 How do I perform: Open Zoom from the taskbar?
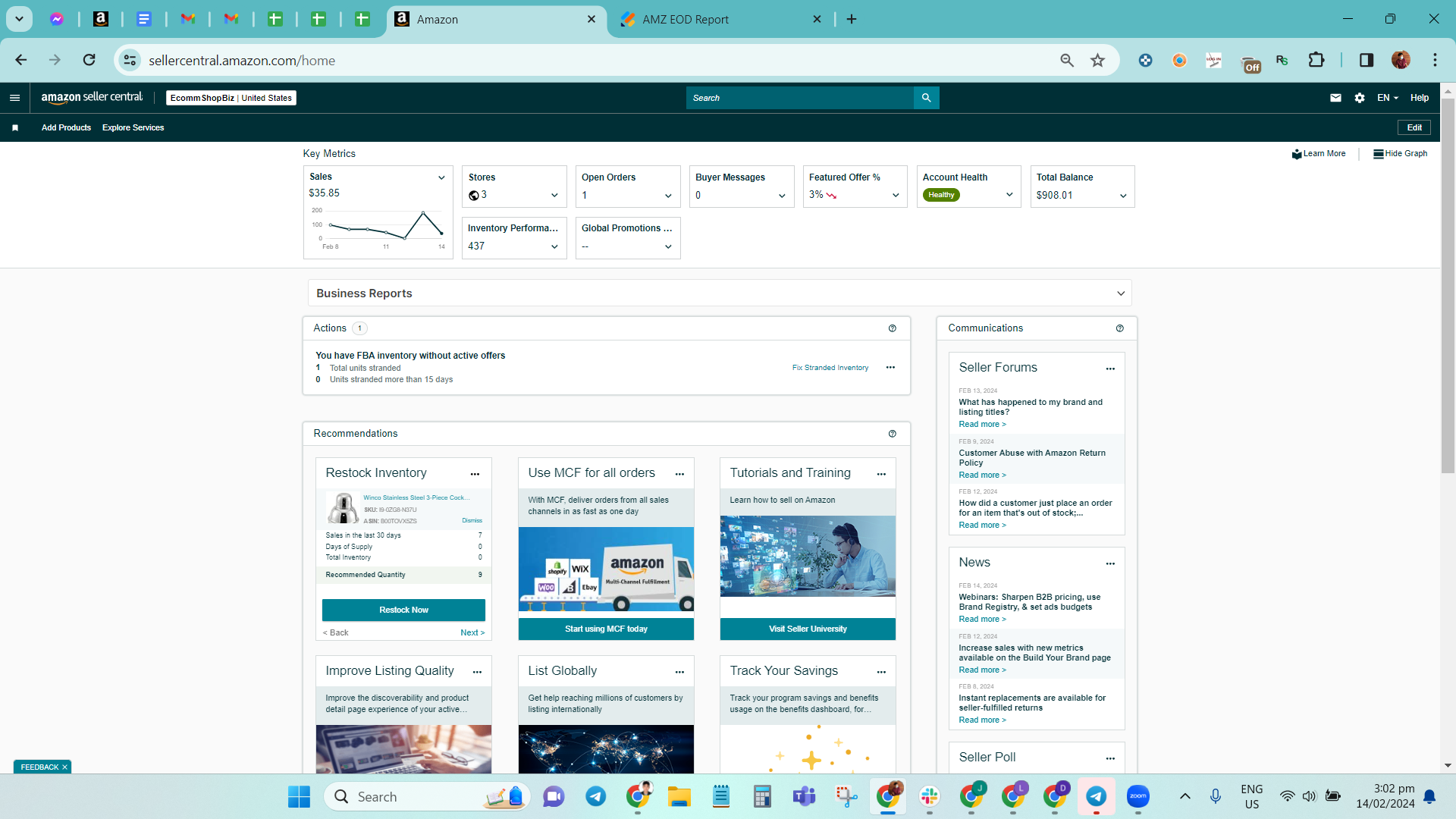click(1137, 796)
